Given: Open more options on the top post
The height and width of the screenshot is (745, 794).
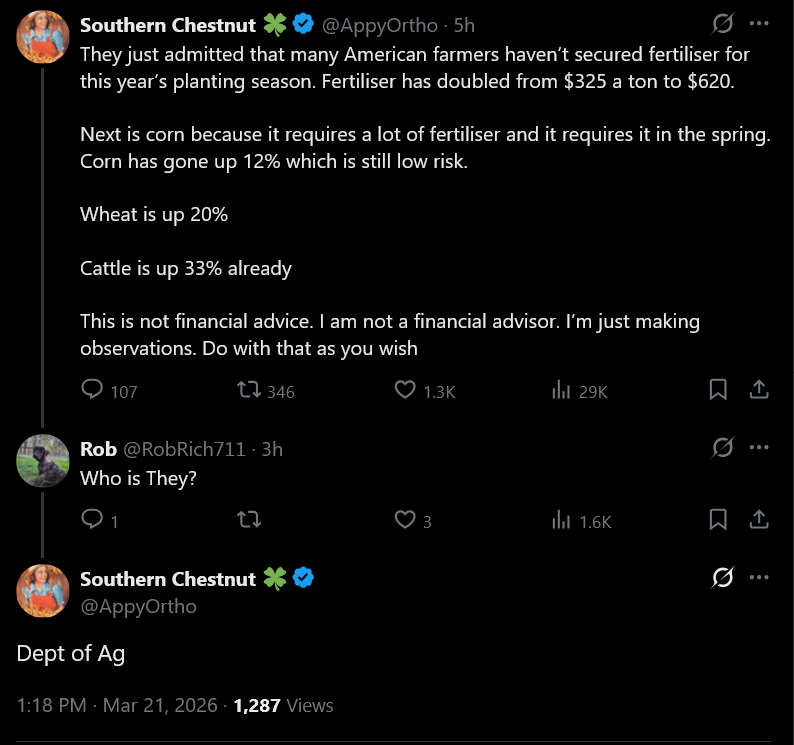Looking at the screenshot, I should (759, 25).
